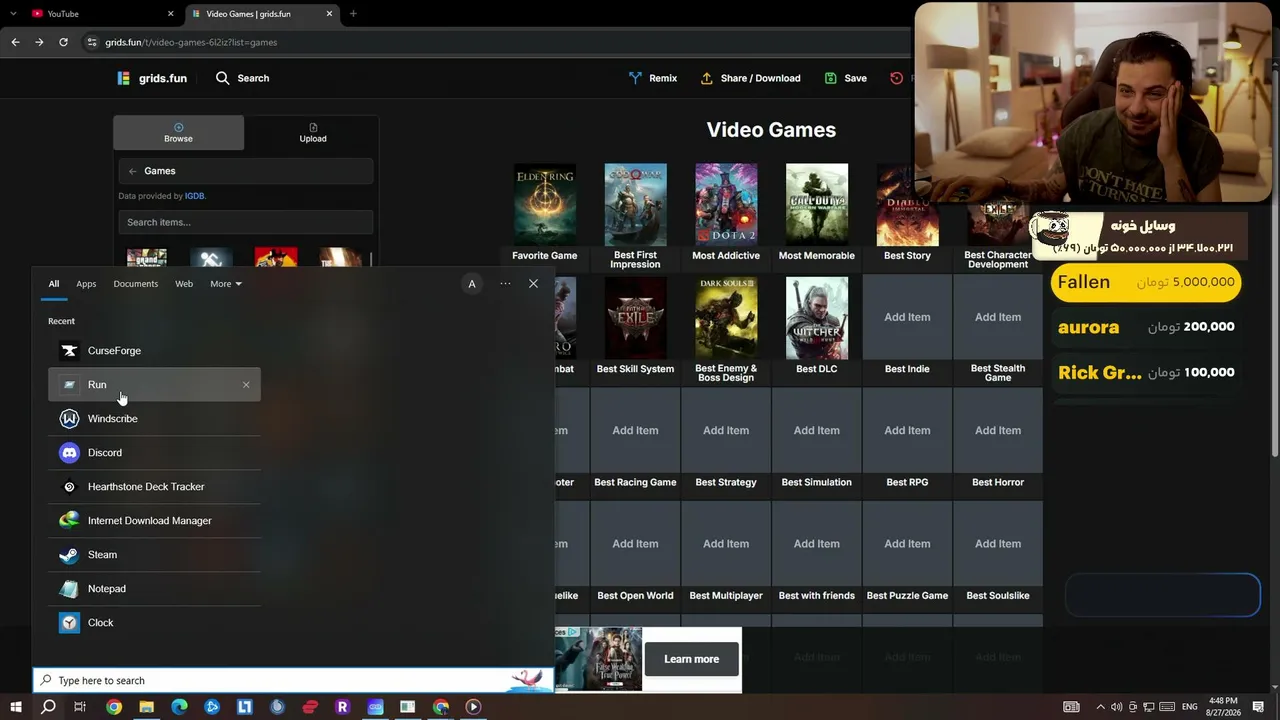Viewport: 1280px width, 720px height.
Task: Select the Dota 2 Most Addictive cover
Action: coord(726,205)
